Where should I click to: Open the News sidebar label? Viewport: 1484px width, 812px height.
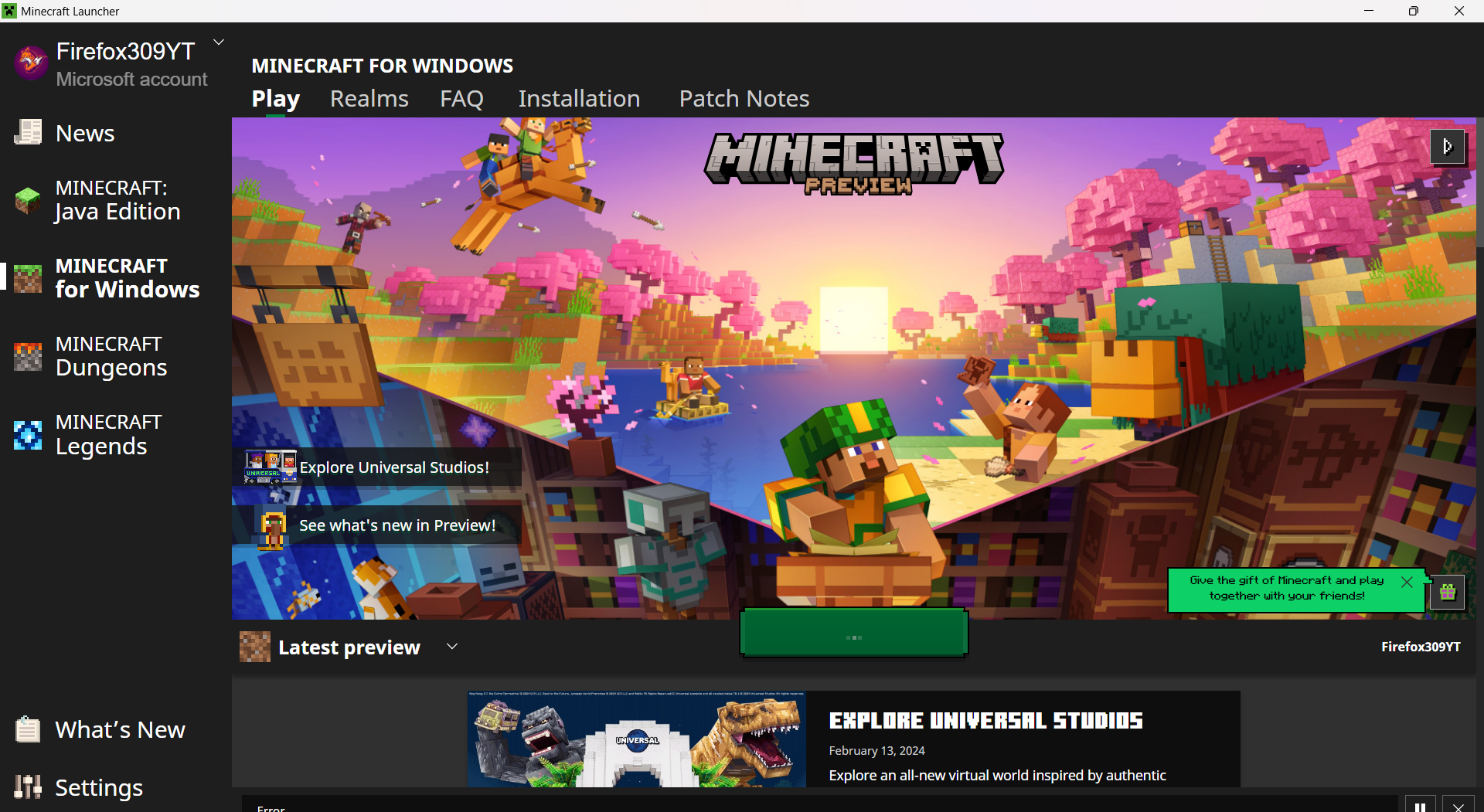[85, 133]
